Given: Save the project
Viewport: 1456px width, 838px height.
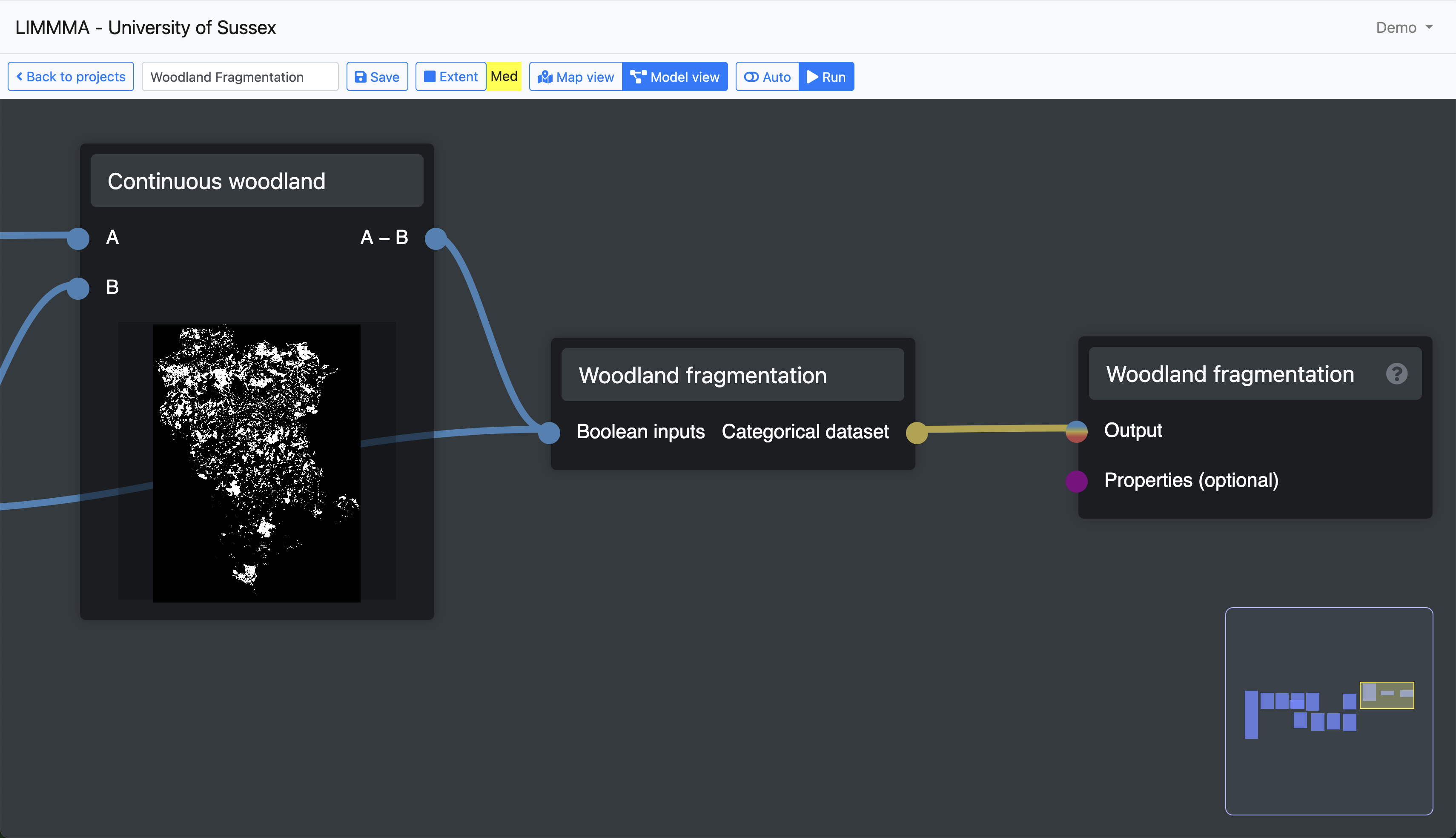Looking at the screenshot, I should click(x=377, y=77).
